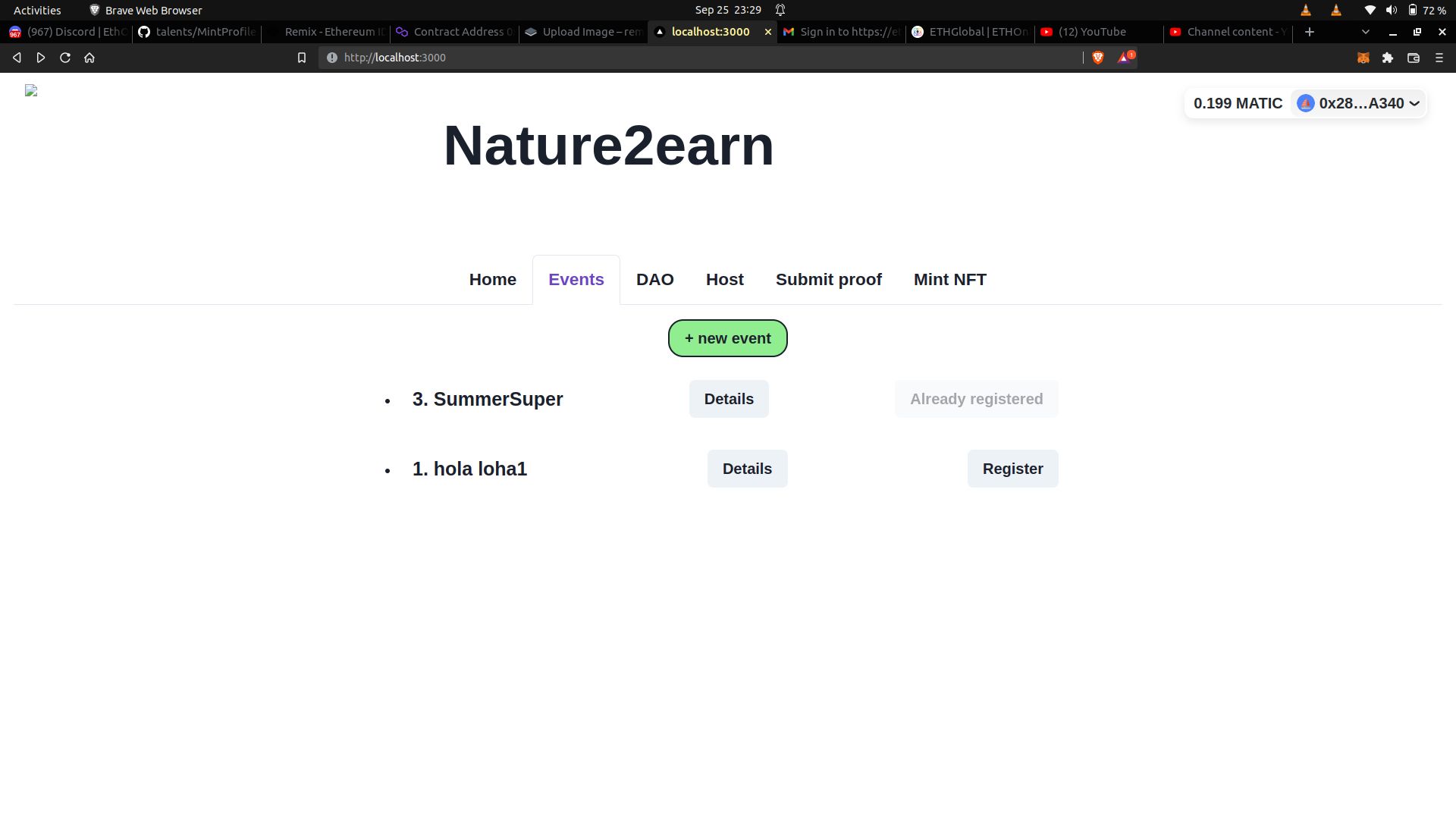
Task: Click the Register button for hola loha1
Action: click(x=1013, y=469)
